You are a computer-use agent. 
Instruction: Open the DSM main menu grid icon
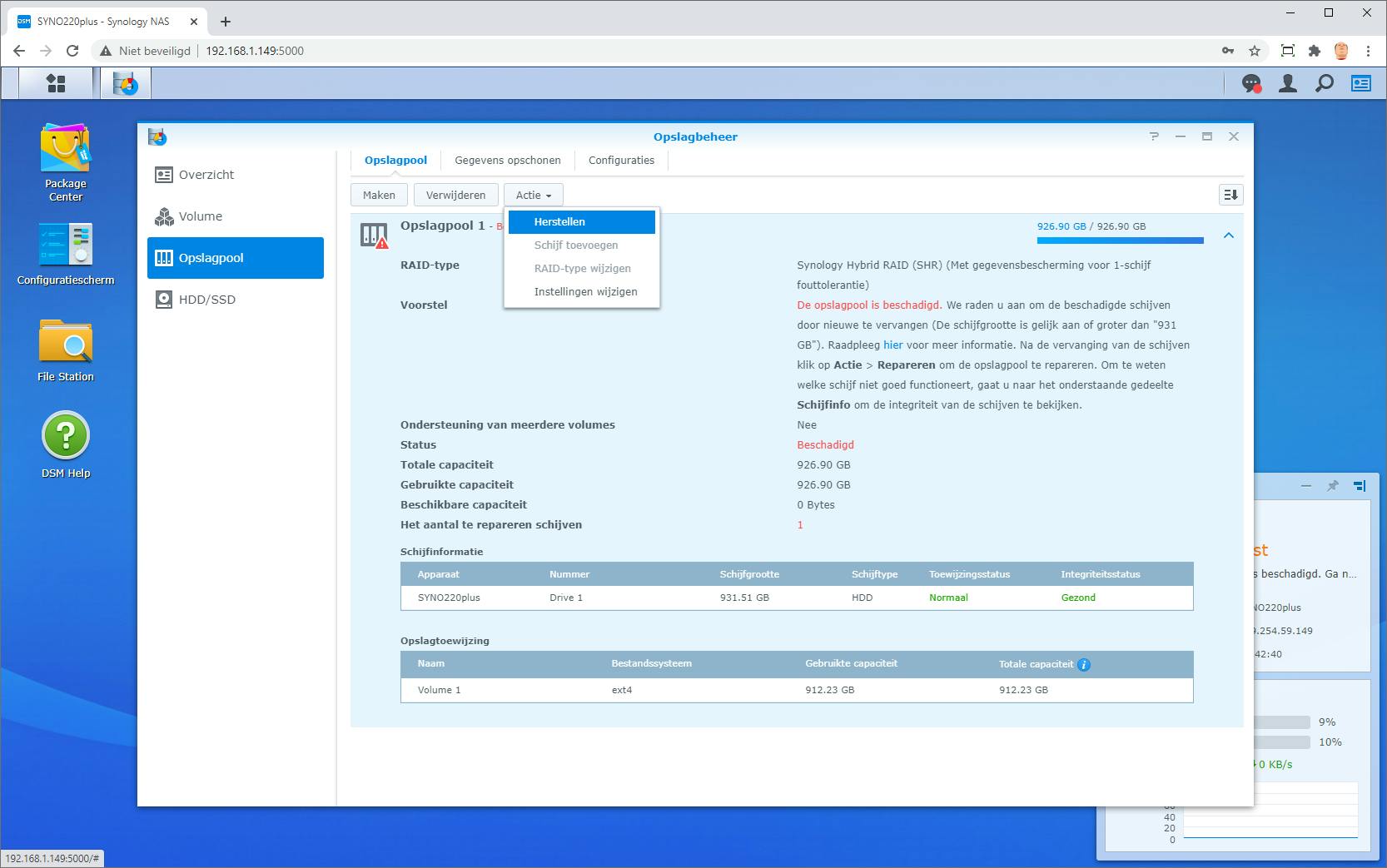coord(56,83)
